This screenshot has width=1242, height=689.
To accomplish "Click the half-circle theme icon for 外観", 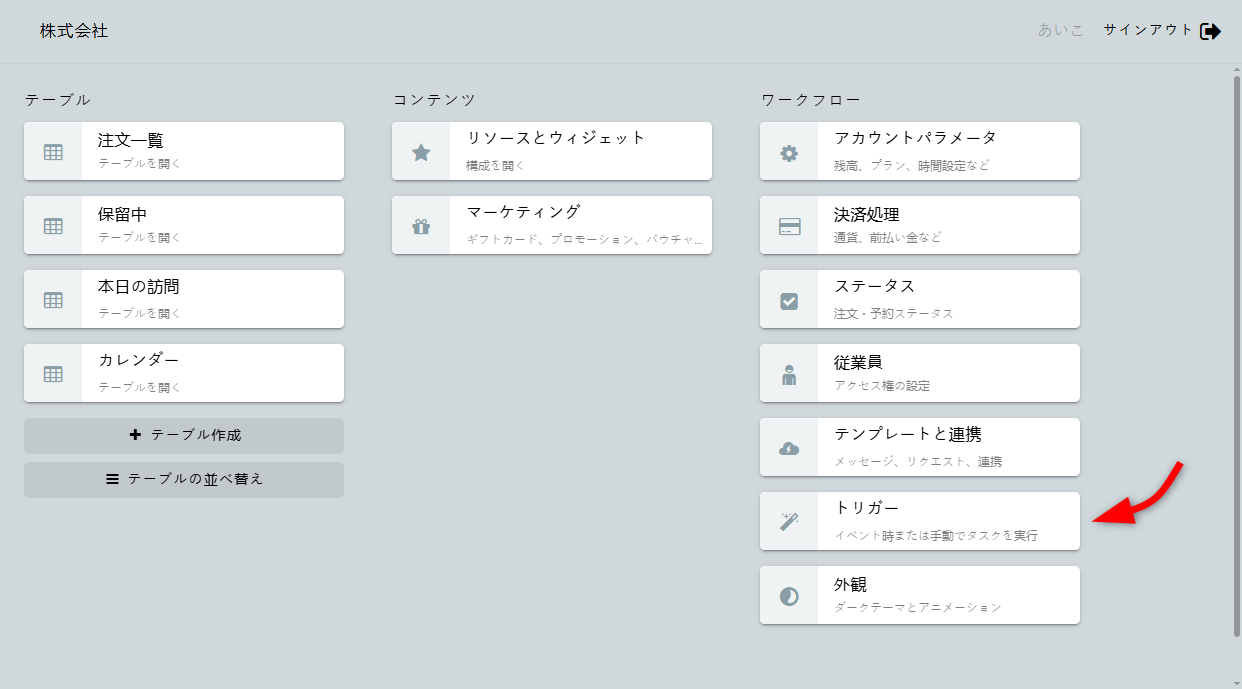I will coord(789,596).
